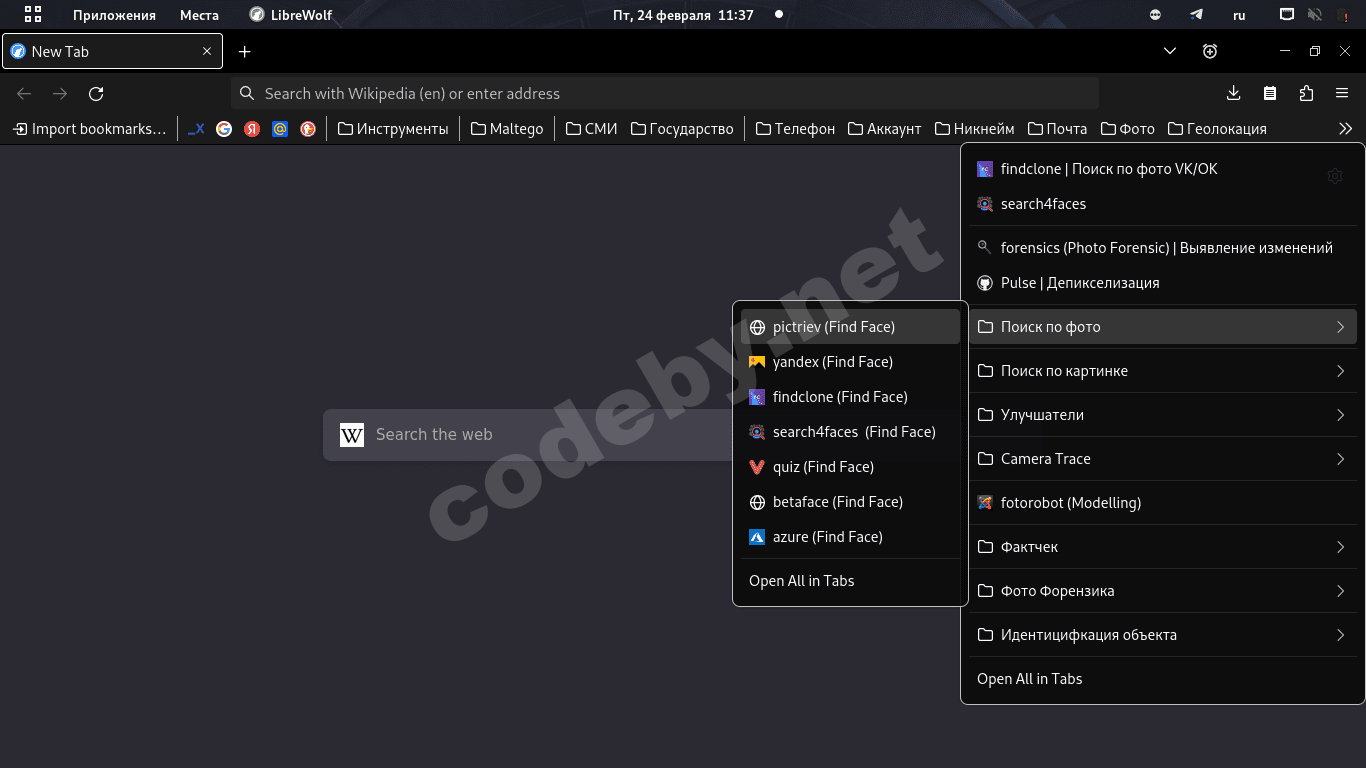Screen dimensions: 1366x768
Task: Expand the СМИ bookmarks folder
Action: tap(592, 128)
